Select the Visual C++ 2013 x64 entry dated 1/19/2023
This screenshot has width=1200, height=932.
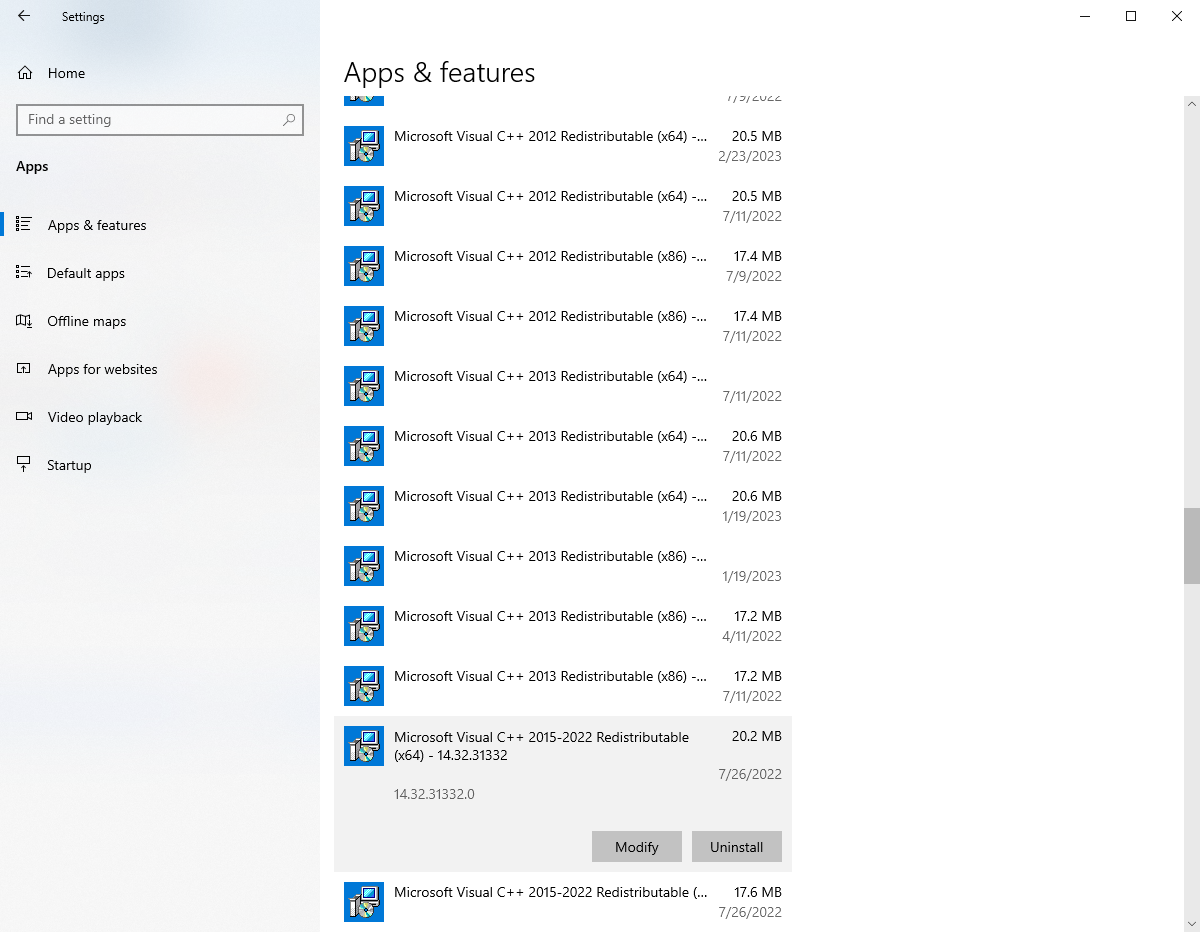[x=563, y=506]
